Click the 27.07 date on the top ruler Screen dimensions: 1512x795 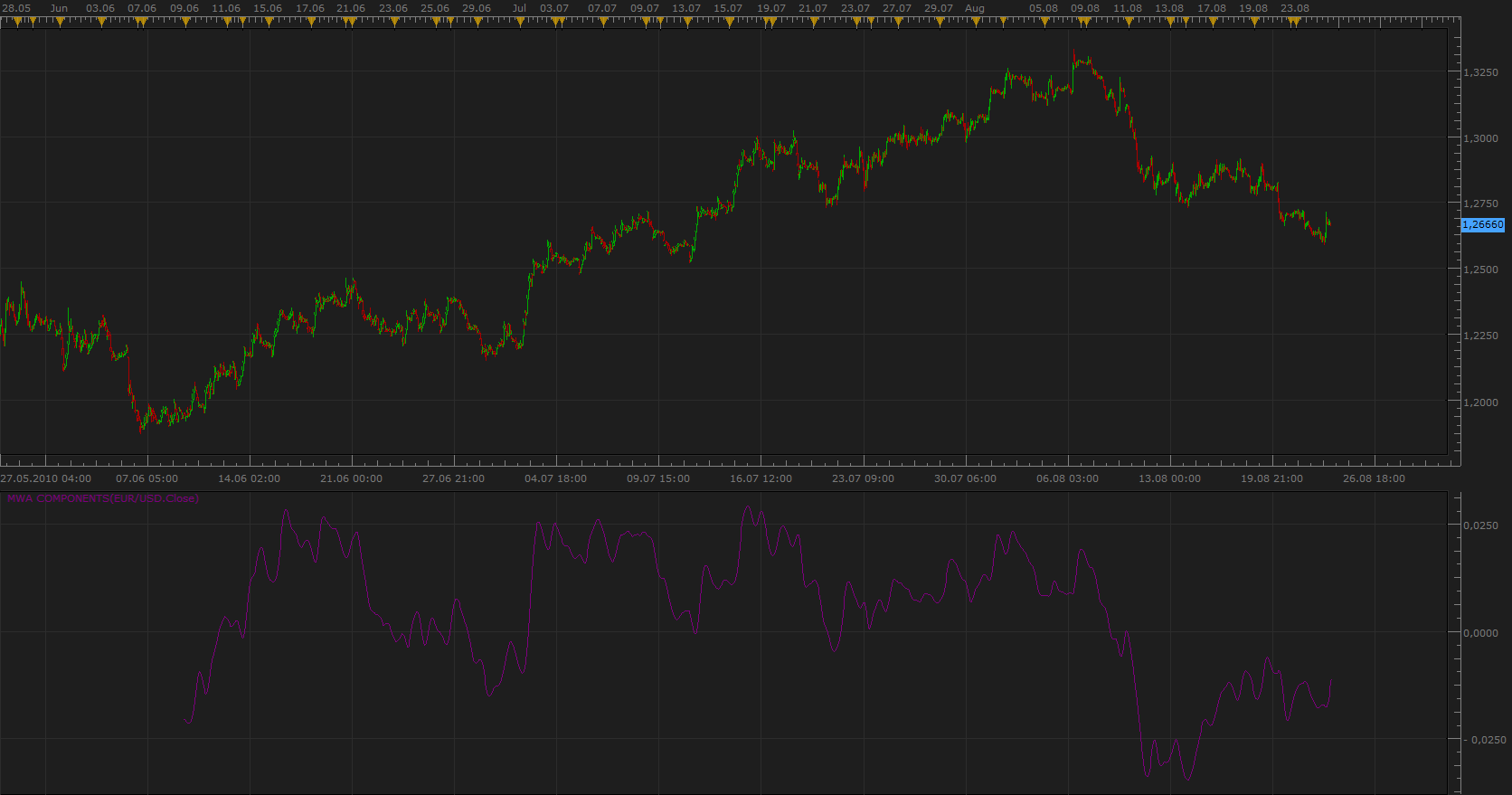[x=897, y=8]
